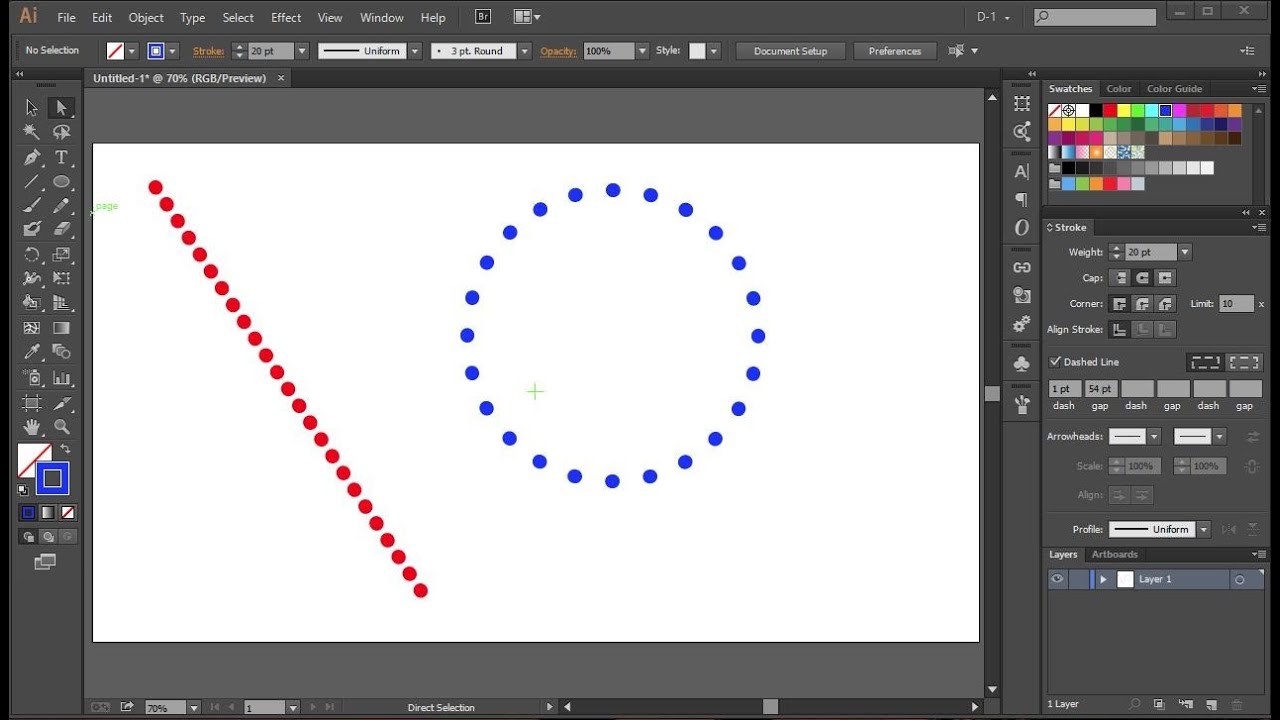This screenshot has height=720, width=1280.
Task: Open the Adobe Bridge (Br) button
Action: coord(483,17)
